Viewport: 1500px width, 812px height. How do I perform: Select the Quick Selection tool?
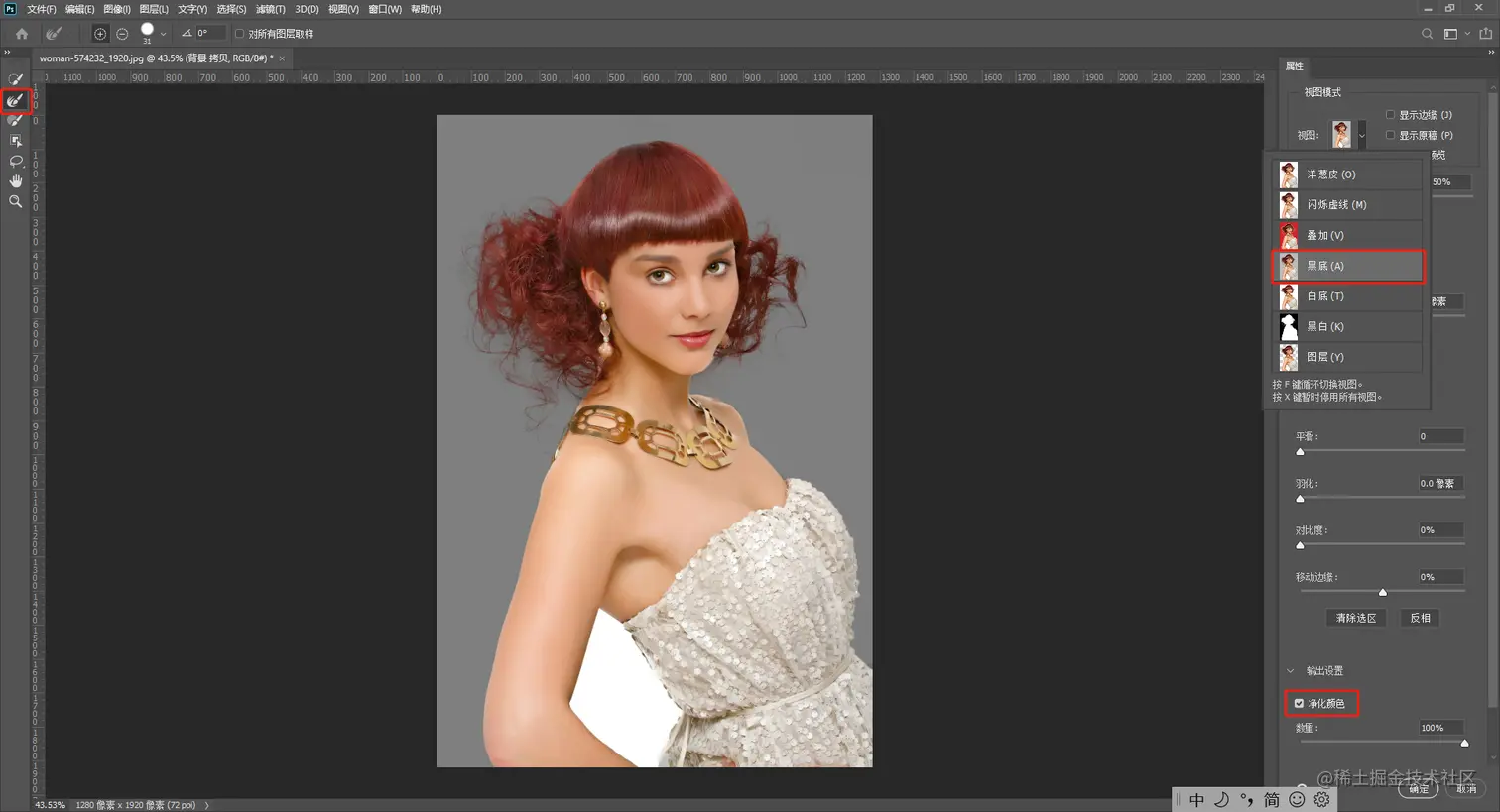pyautogui.click(x=16, y=79)
